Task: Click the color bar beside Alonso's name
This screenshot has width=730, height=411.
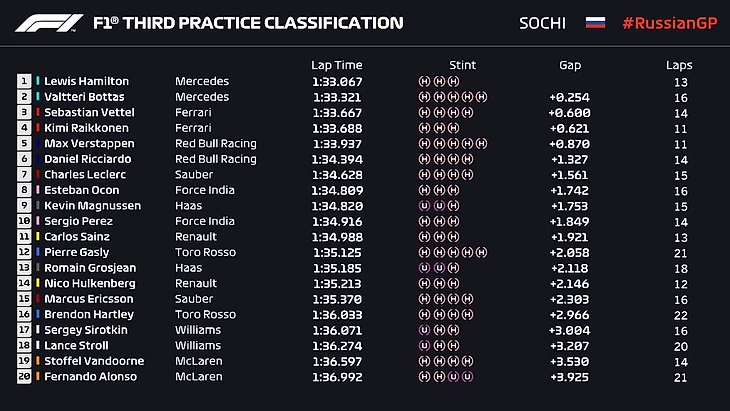Action: [39, 376]
